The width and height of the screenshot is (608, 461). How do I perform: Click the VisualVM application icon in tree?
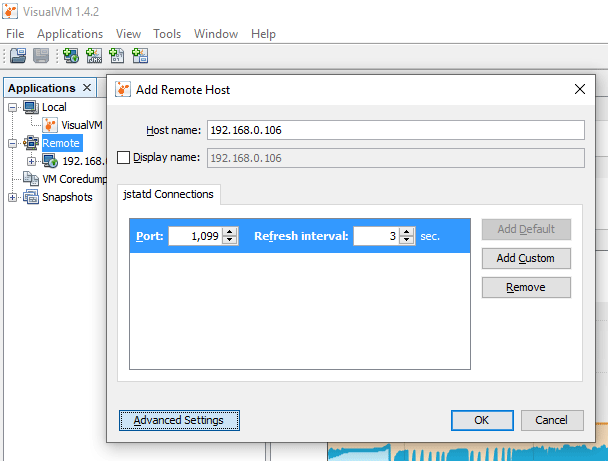(50, 125)
